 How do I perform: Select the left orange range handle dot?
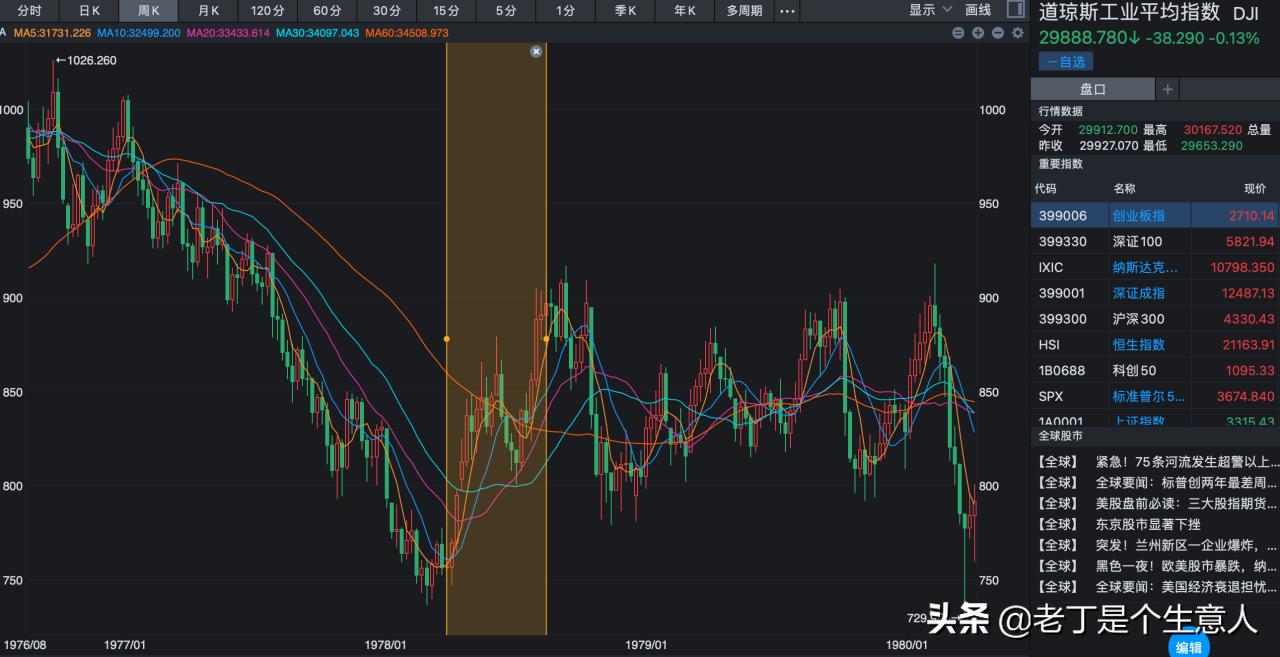pyautogui.click(x=446, y=339)
